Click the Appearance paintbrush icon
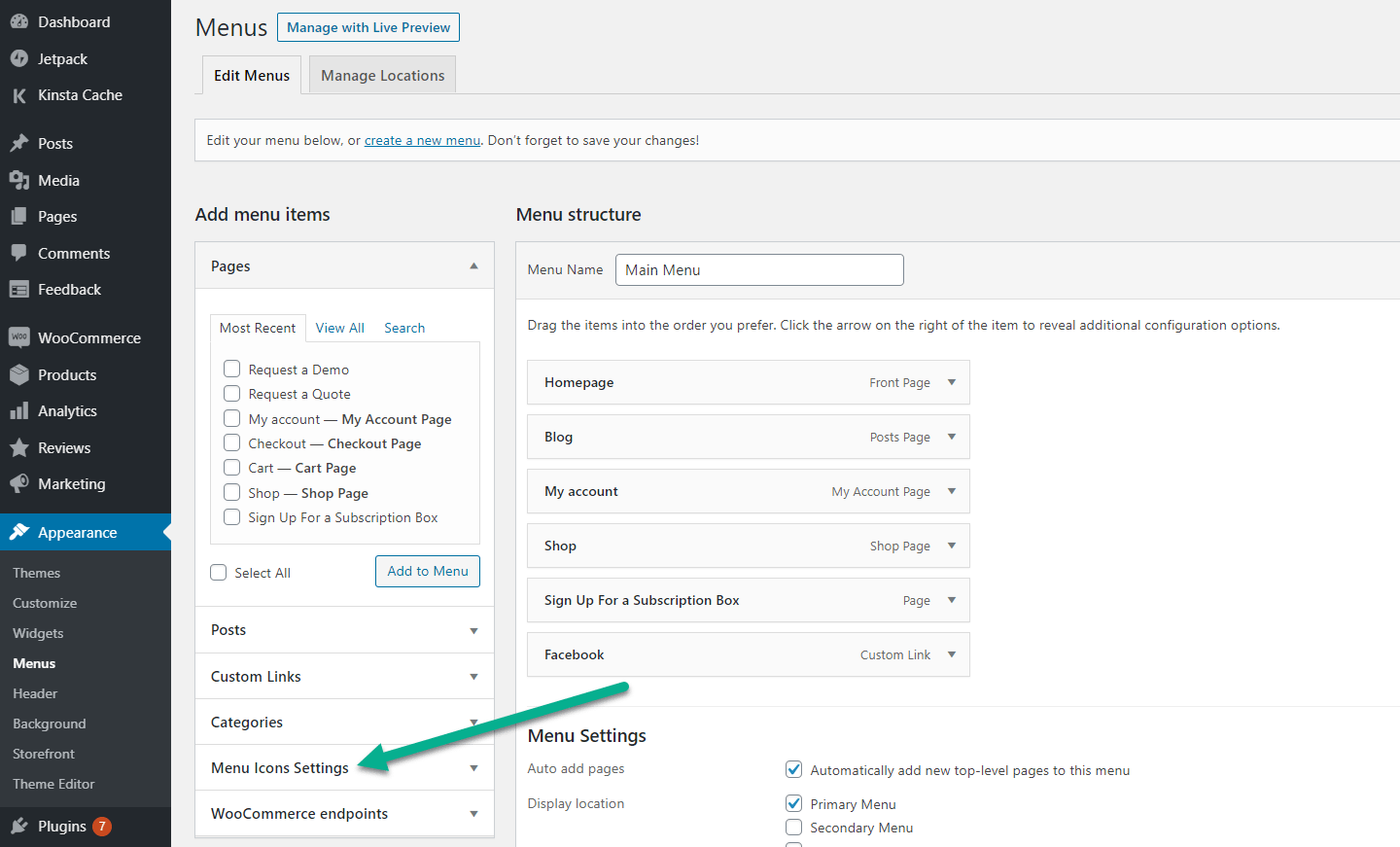The image size is (1400, 847). (x=20, y=532)
